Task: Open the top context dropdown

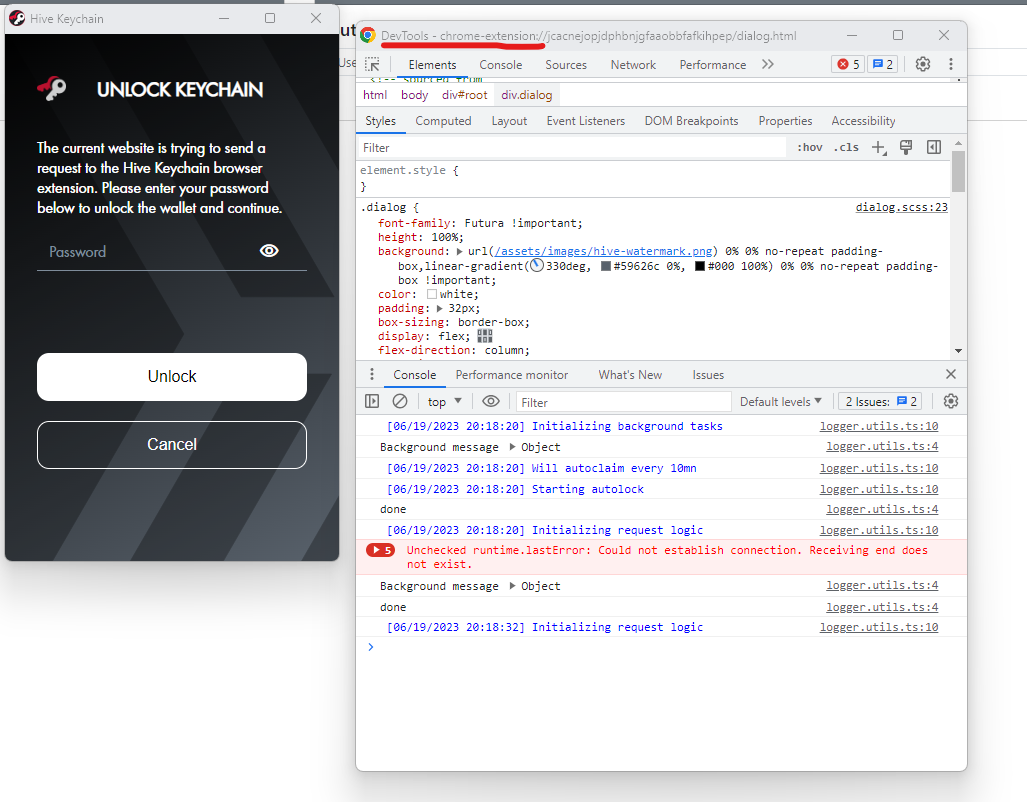Action: (x=445, y=402)
